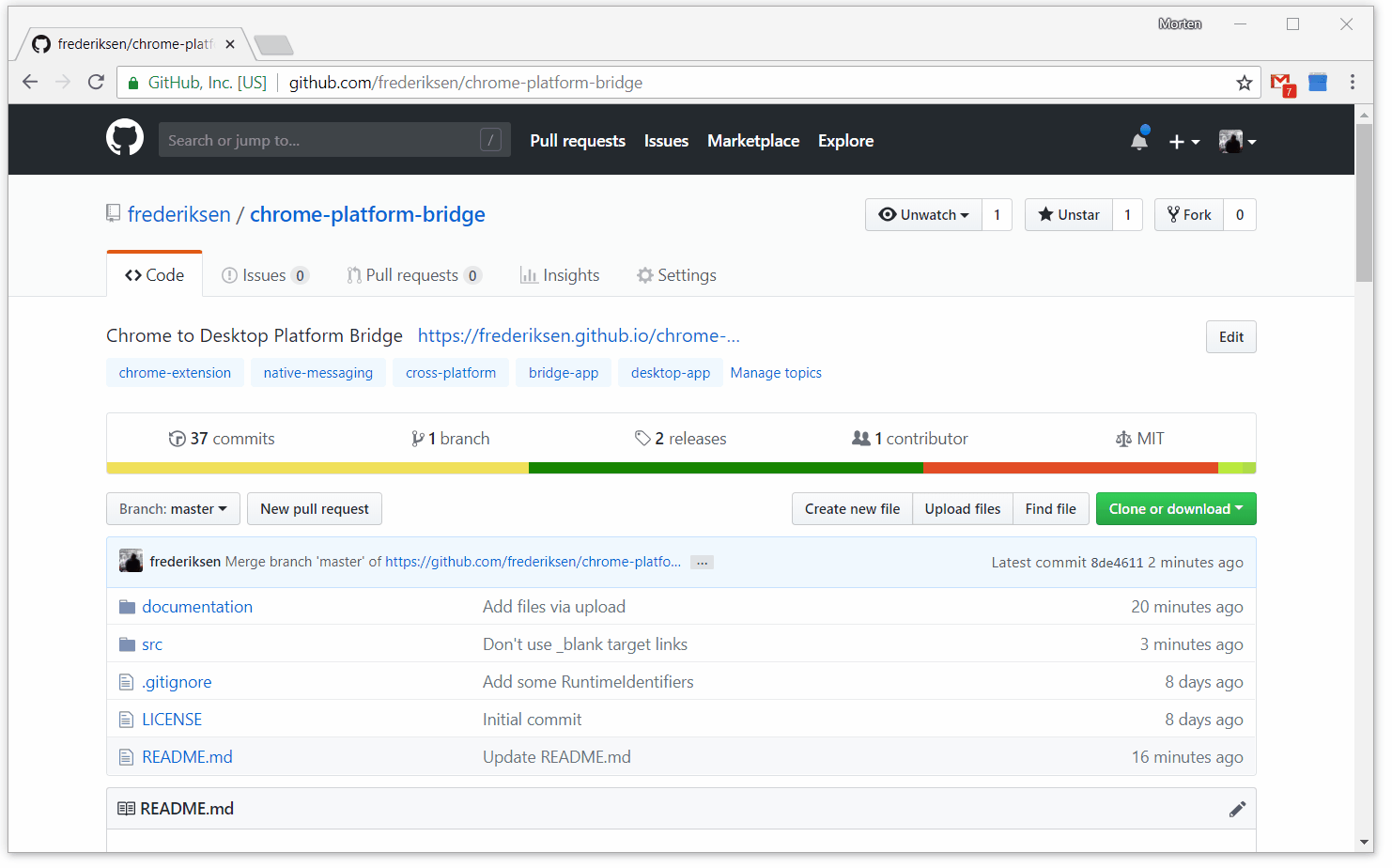Open the notifications bell icon
The image size is (1392, 868).
[x=1139, y=139]
